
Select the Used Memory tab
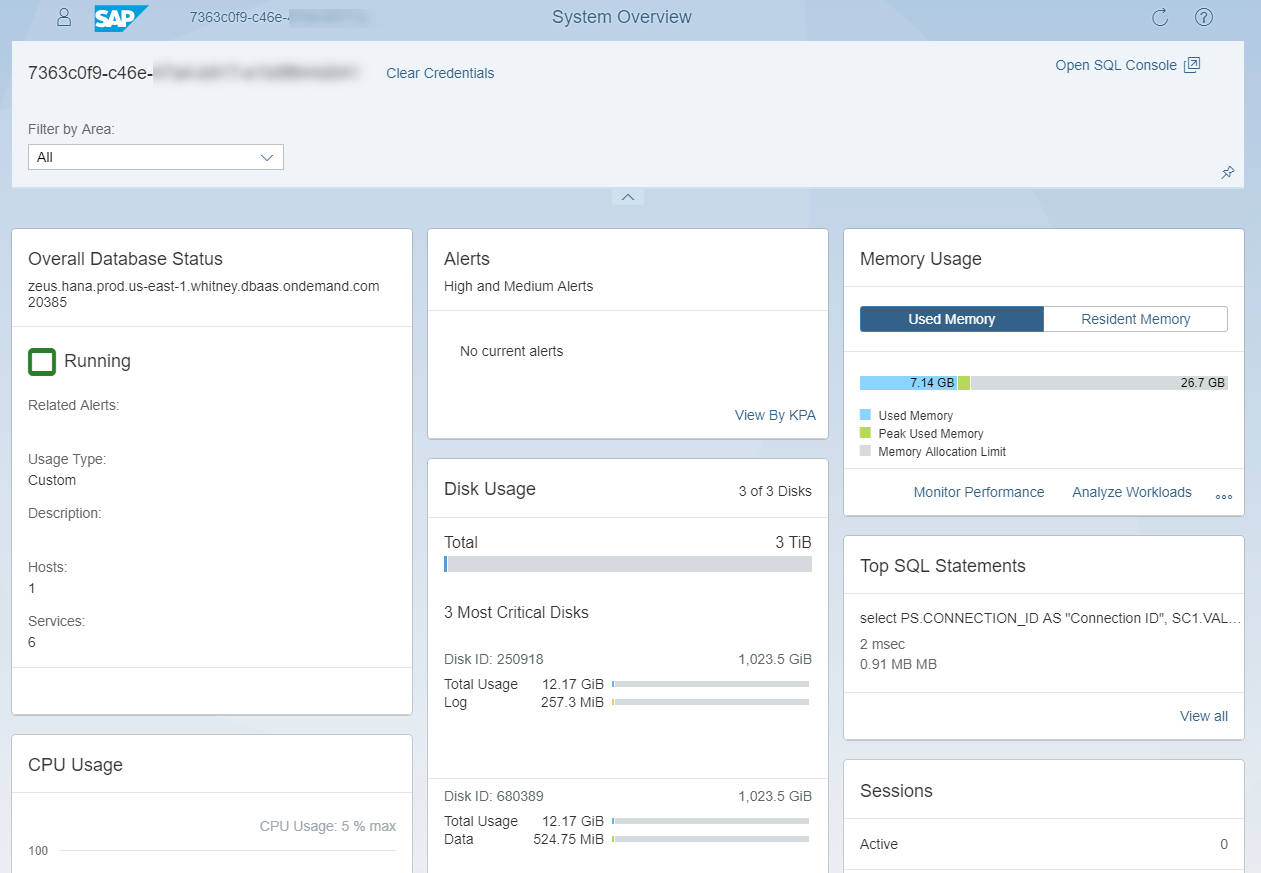952,319
